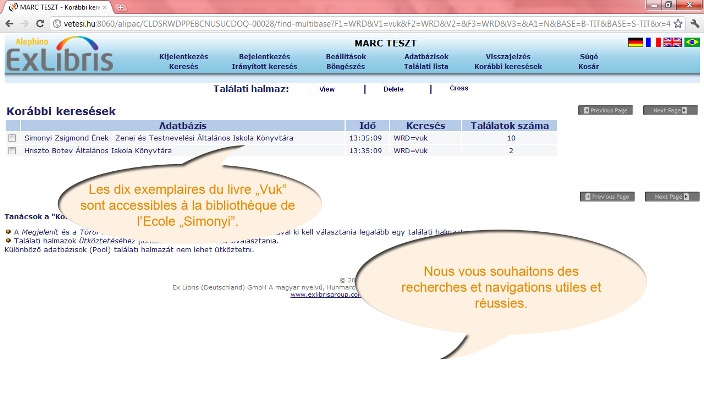Open the browser wrench settings menu
This screenshot has height=396, width=704.
pos(695,23)
